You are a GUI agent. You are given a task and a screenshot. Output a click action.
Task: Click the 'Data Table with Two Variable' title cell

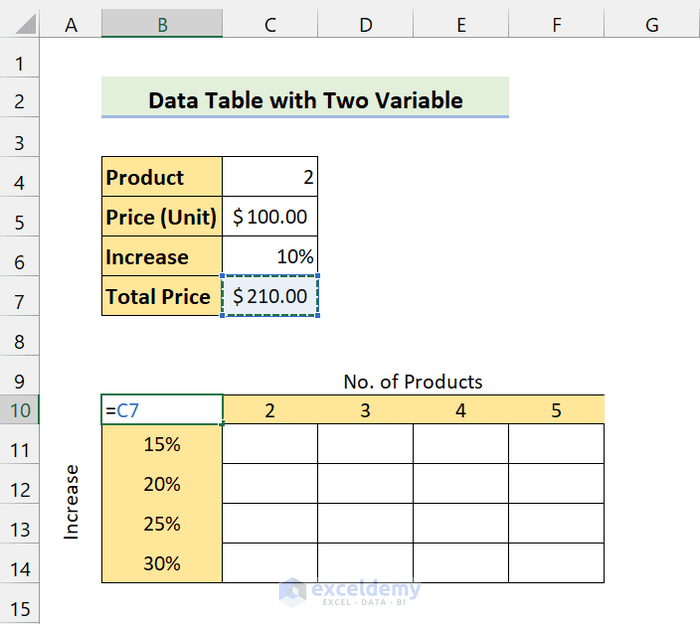click(x=305, y=100)
